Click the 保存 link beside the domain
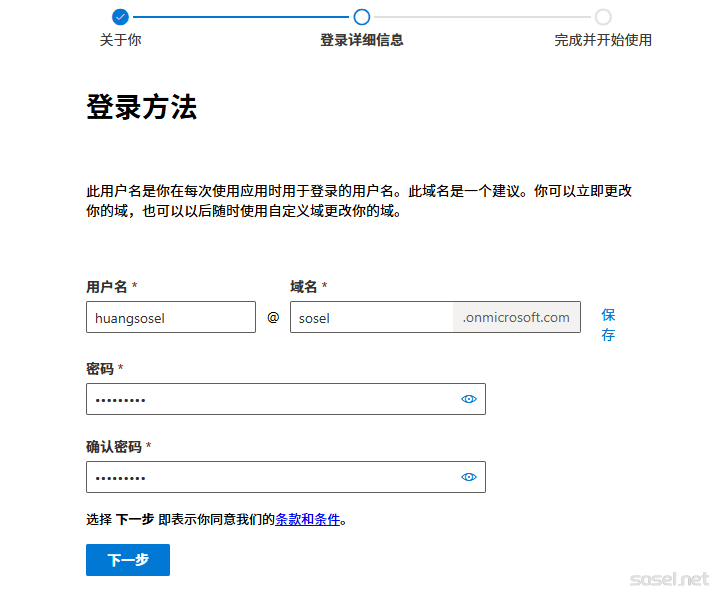 pyautogui.click(x=608, y=325)
